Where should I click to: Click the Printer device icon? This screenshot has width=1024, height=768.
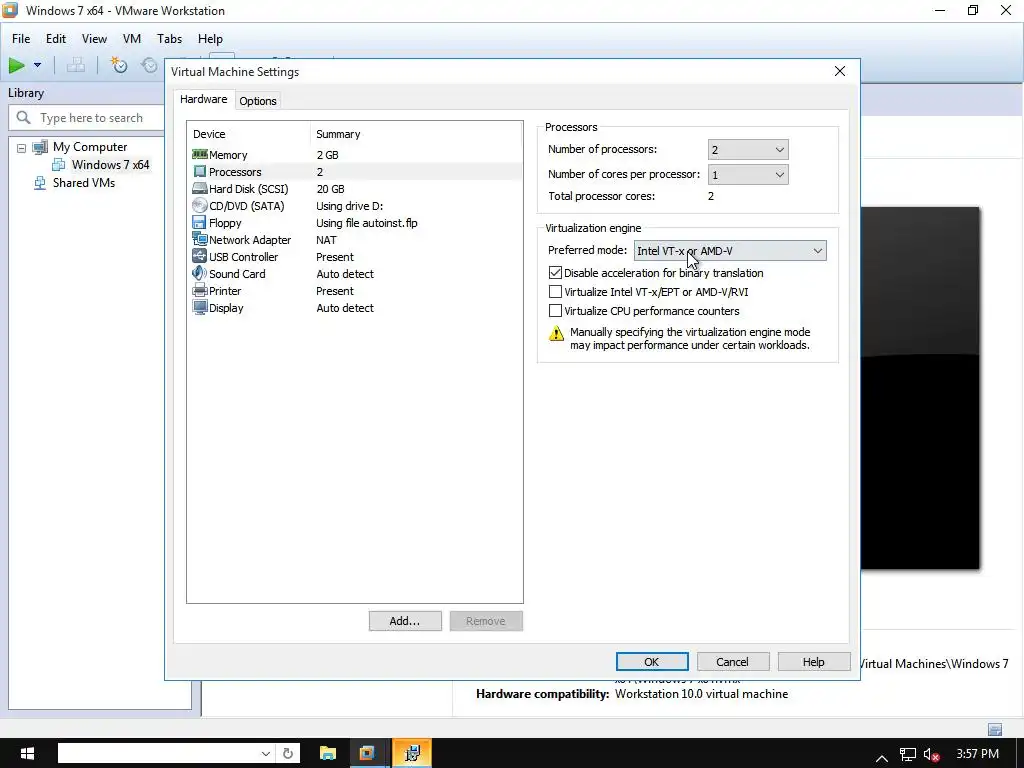200,291
